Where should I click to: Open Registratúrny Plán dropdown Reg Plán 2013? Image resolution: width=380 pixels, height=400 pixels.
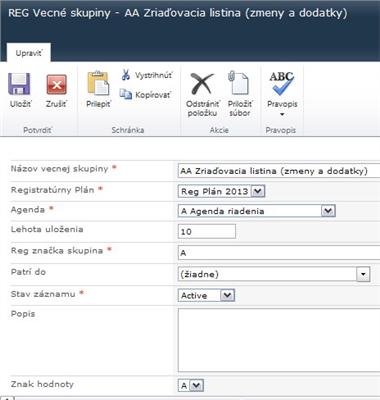click(x=221, y=191)
